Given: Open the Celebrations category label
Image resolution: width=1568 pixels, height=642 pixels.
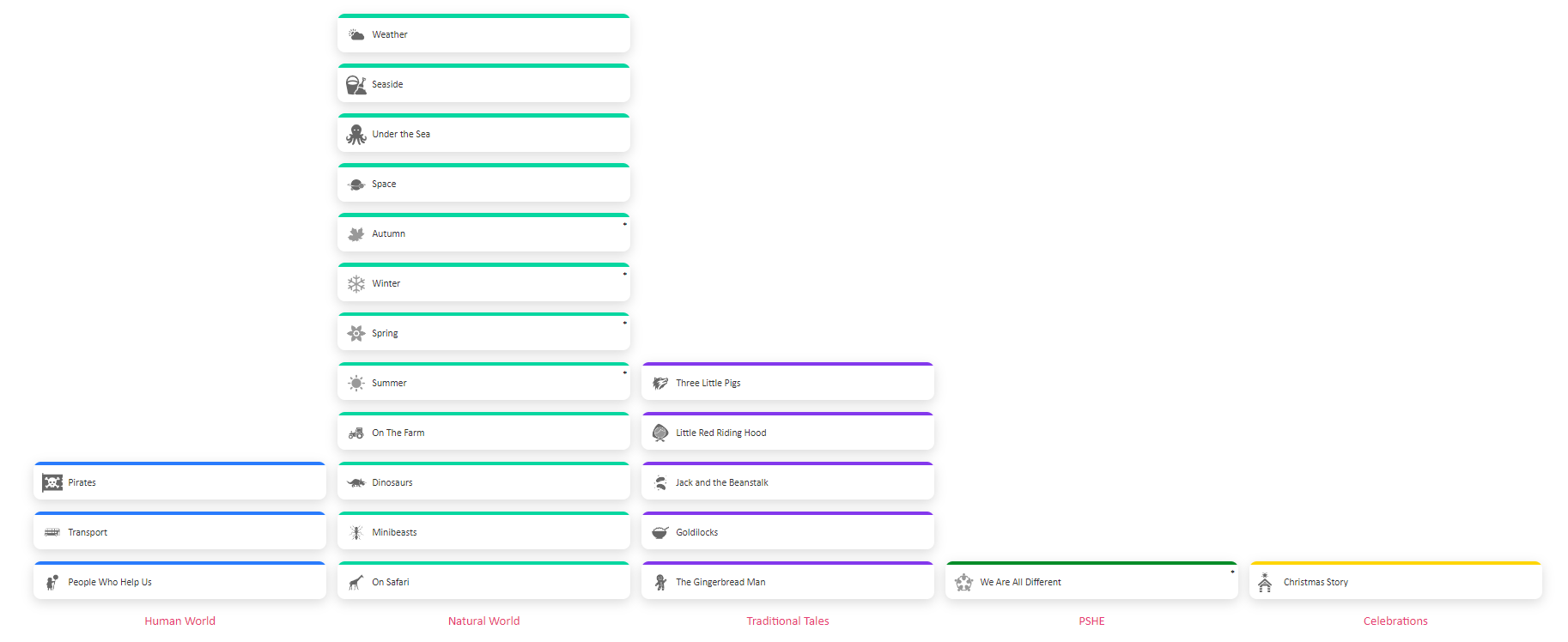Looking at the screenshot, I should click(1395, 621).
